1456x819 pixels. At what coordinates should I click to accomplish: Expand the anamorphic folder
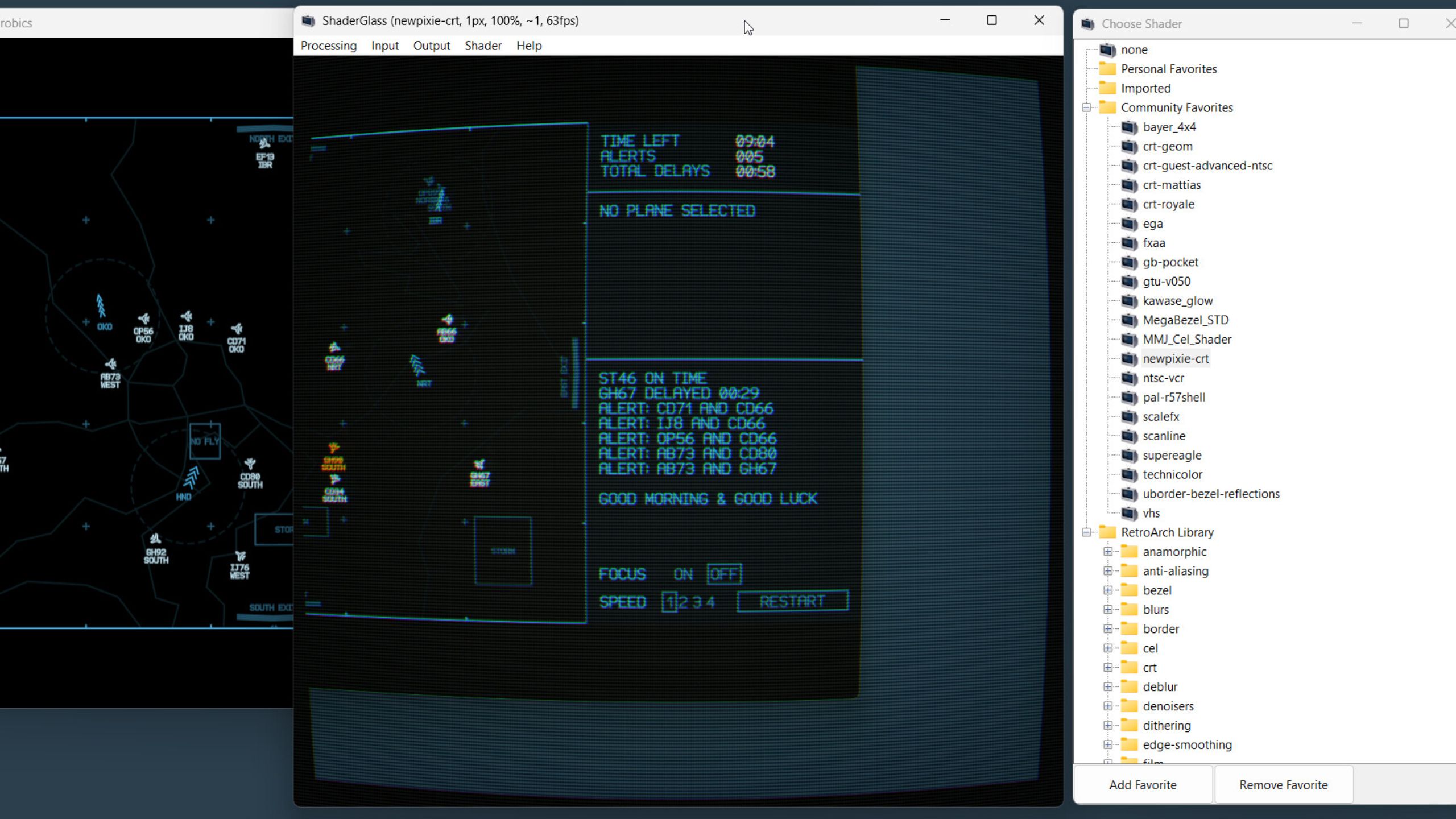coord(1108,552)
